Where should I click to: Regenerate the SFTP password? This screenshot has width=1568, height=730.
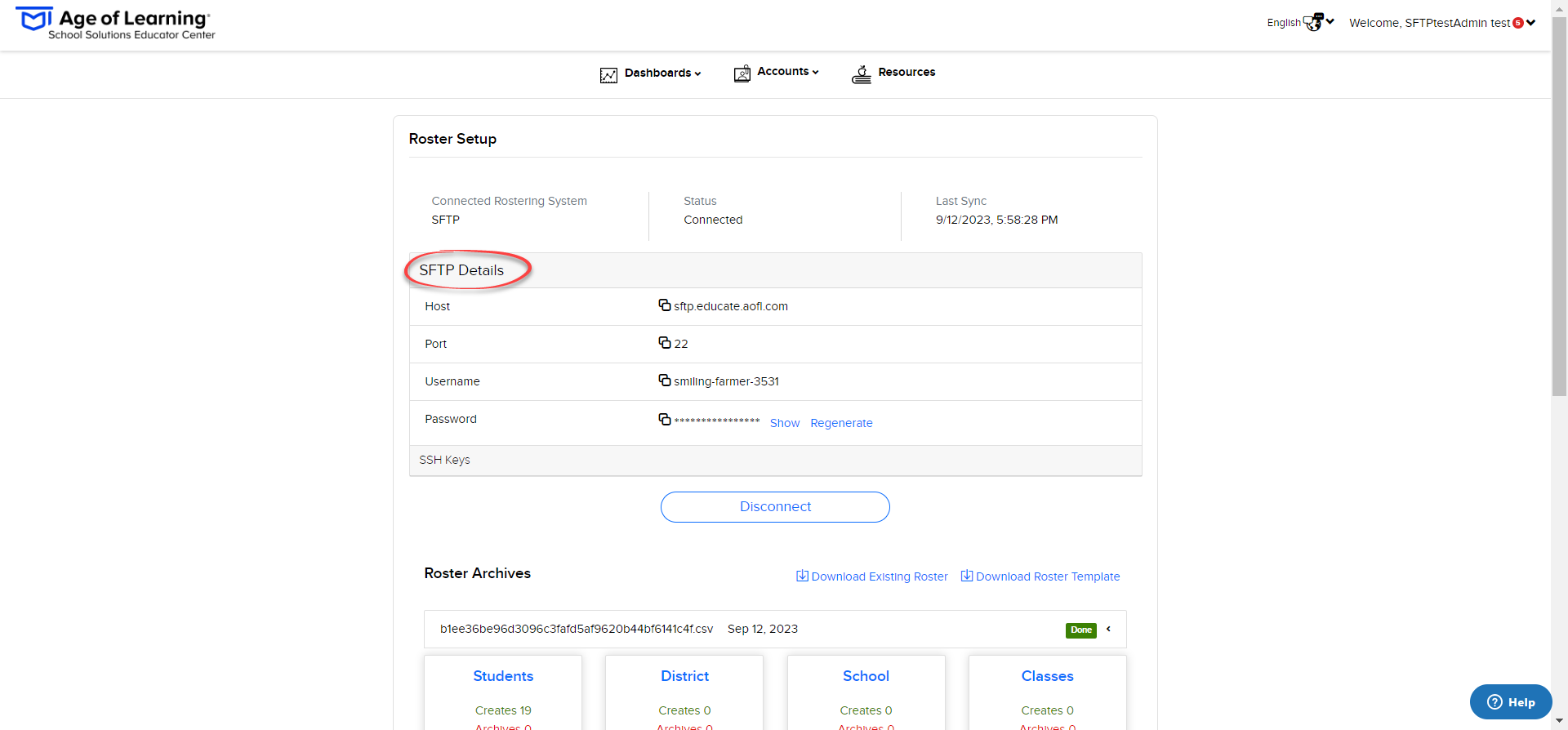[841, 423]
